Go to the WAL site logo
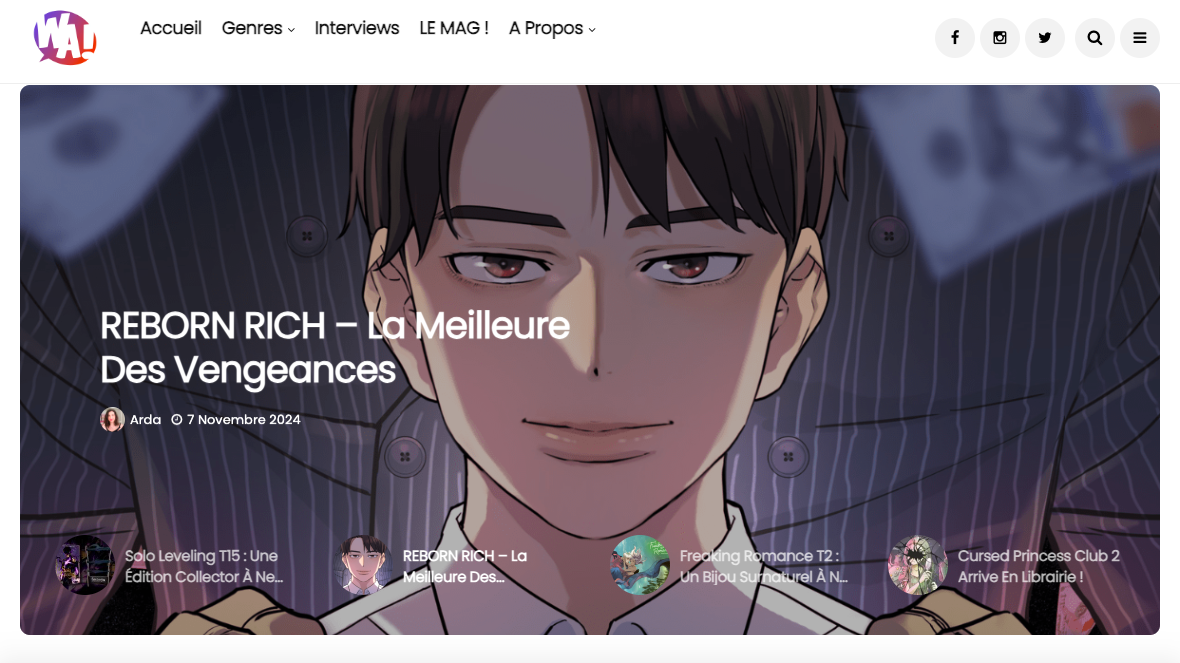 pos(65,38)
